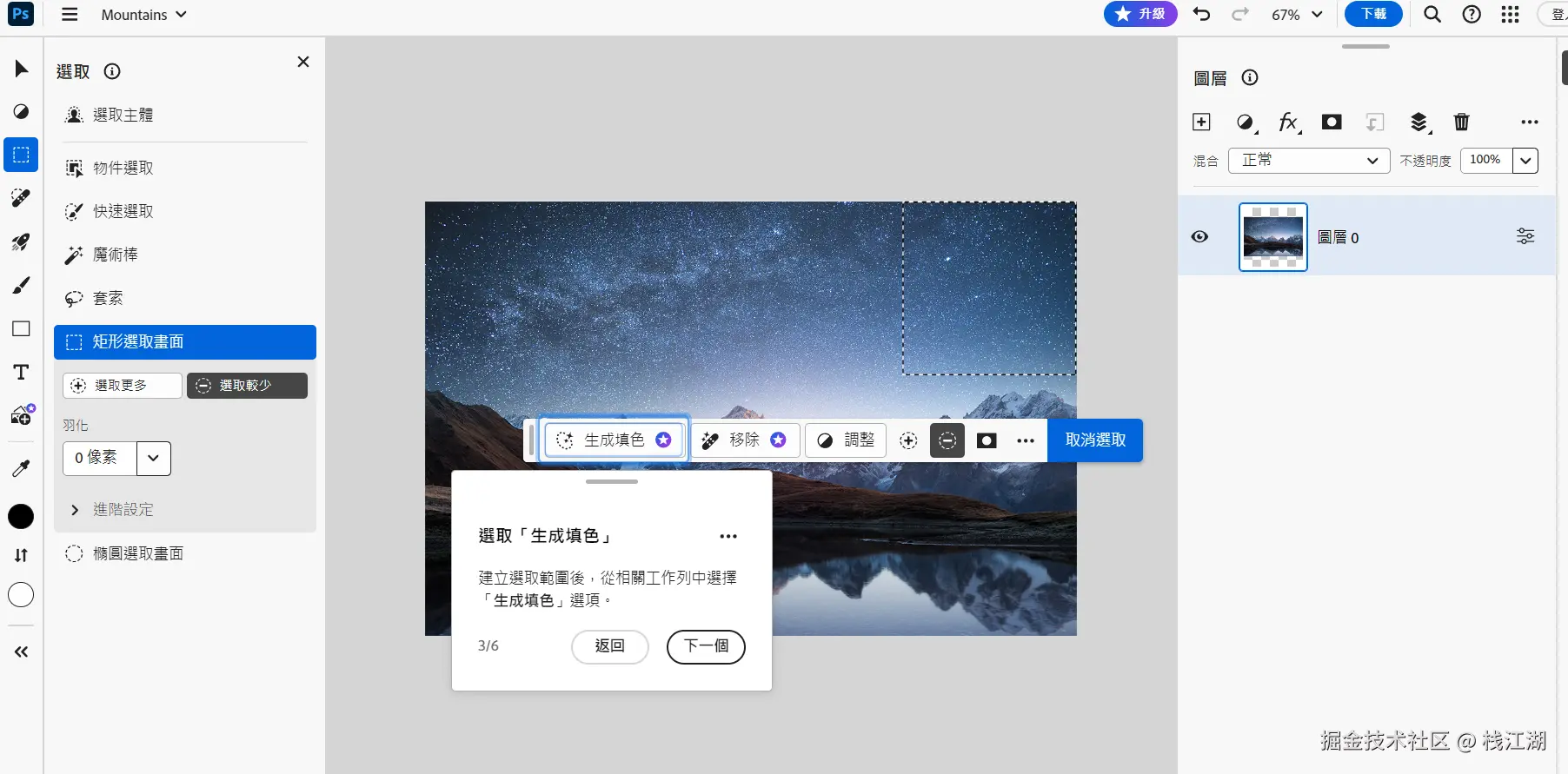Open layer 0 properties sliders icon
The width and height of the screenshot is (1568, 774).
point(1525,236)
